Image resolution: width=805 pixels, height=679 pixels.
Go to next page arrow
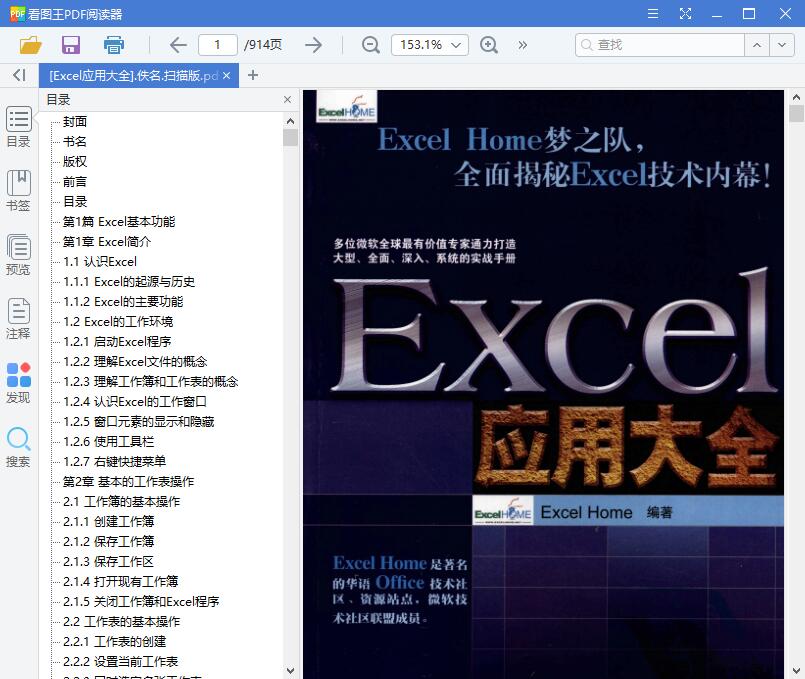click(x=313, y=45)
